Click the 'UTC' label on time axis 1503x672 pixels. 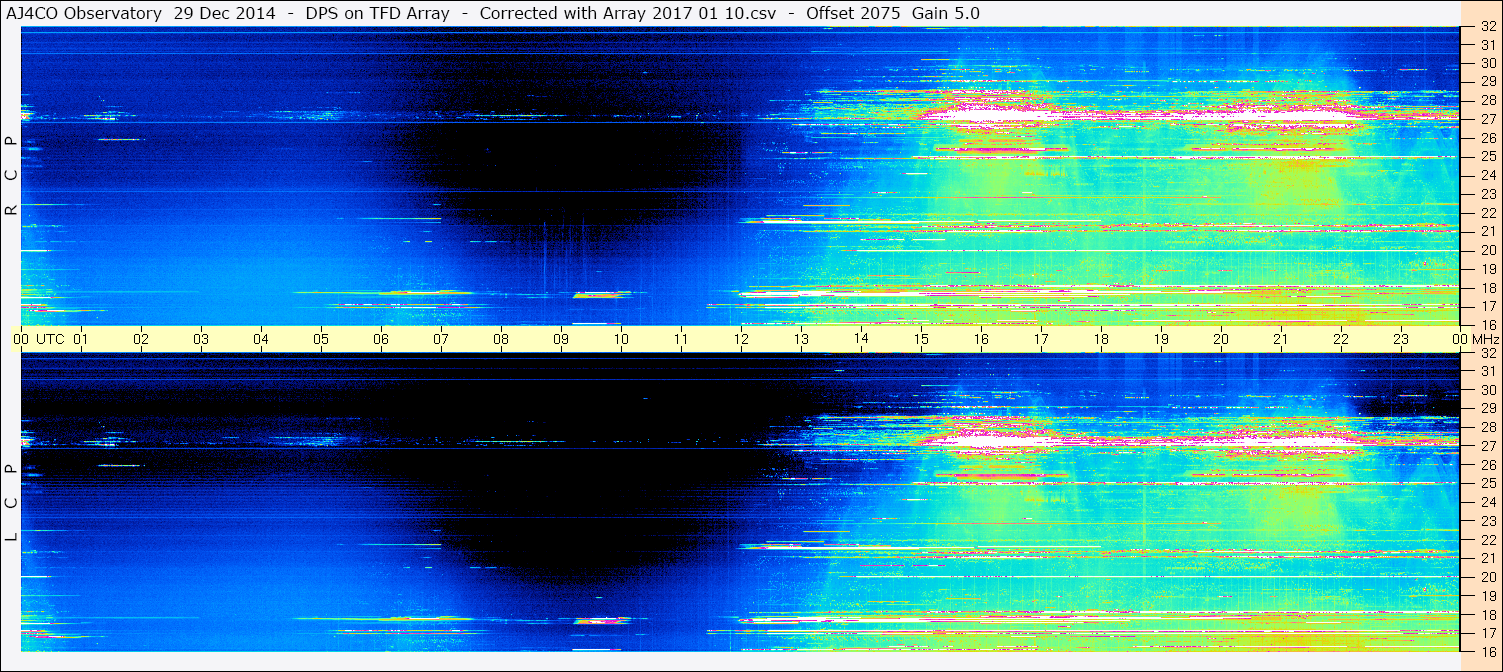click(50, 339)
